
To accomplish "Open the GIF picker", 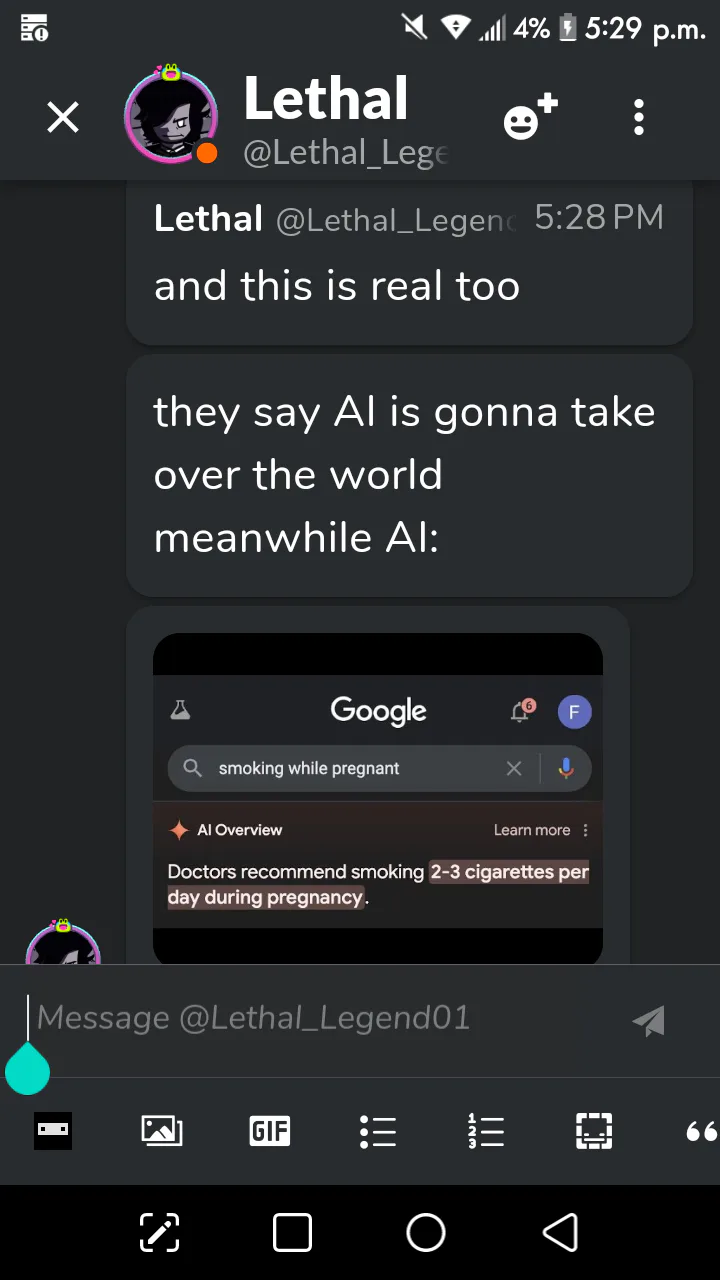I will click(270, 1131).
